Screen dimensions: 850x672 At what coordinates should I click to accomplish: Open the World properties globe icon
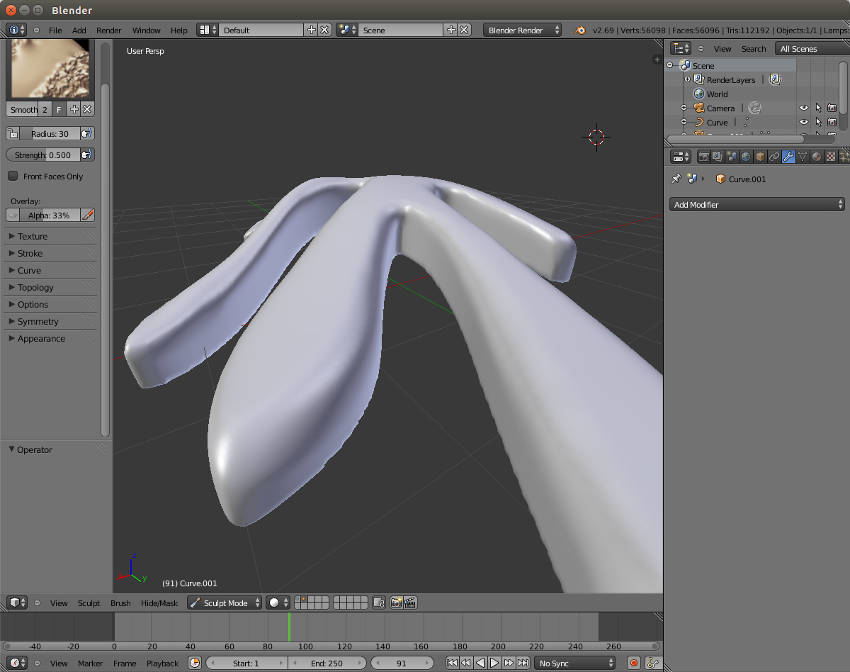tap(746, 157)
